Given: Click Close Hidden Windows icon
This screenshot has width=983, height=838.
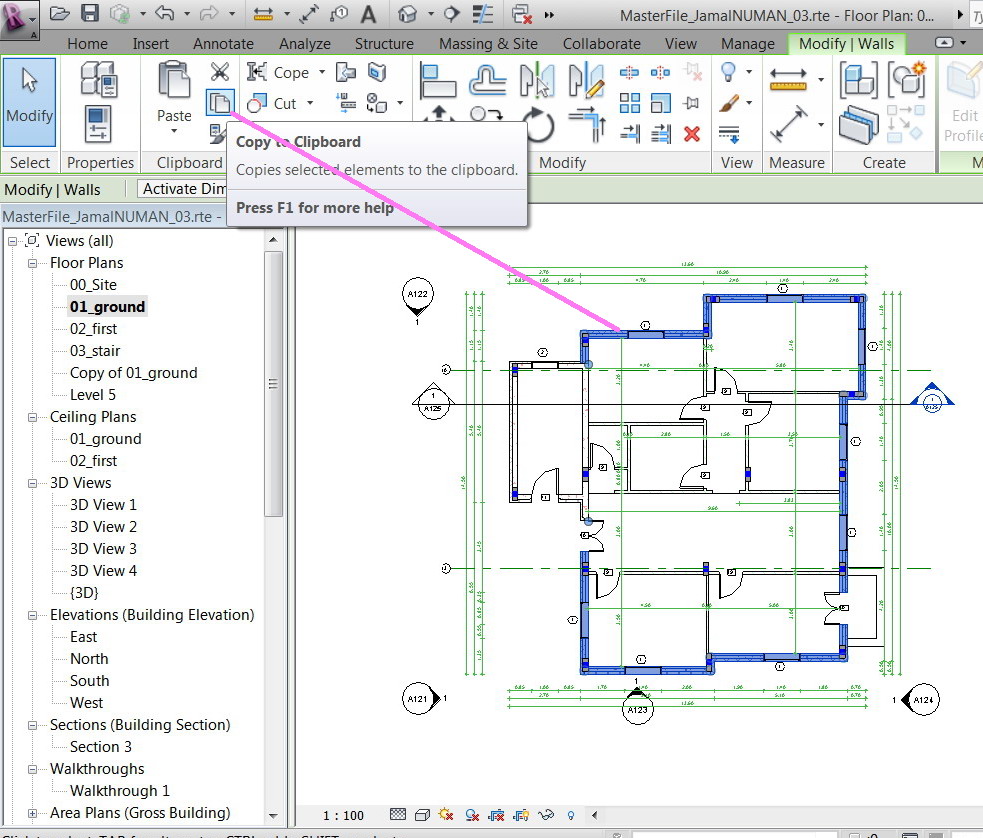Looking at the screenshot, I should (x=522, y=14).
